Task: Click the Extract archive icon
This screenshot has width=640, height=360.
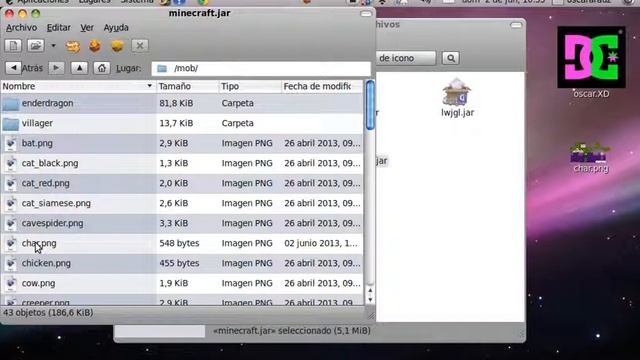Action: pyautogui.click(x=117, y=46)
